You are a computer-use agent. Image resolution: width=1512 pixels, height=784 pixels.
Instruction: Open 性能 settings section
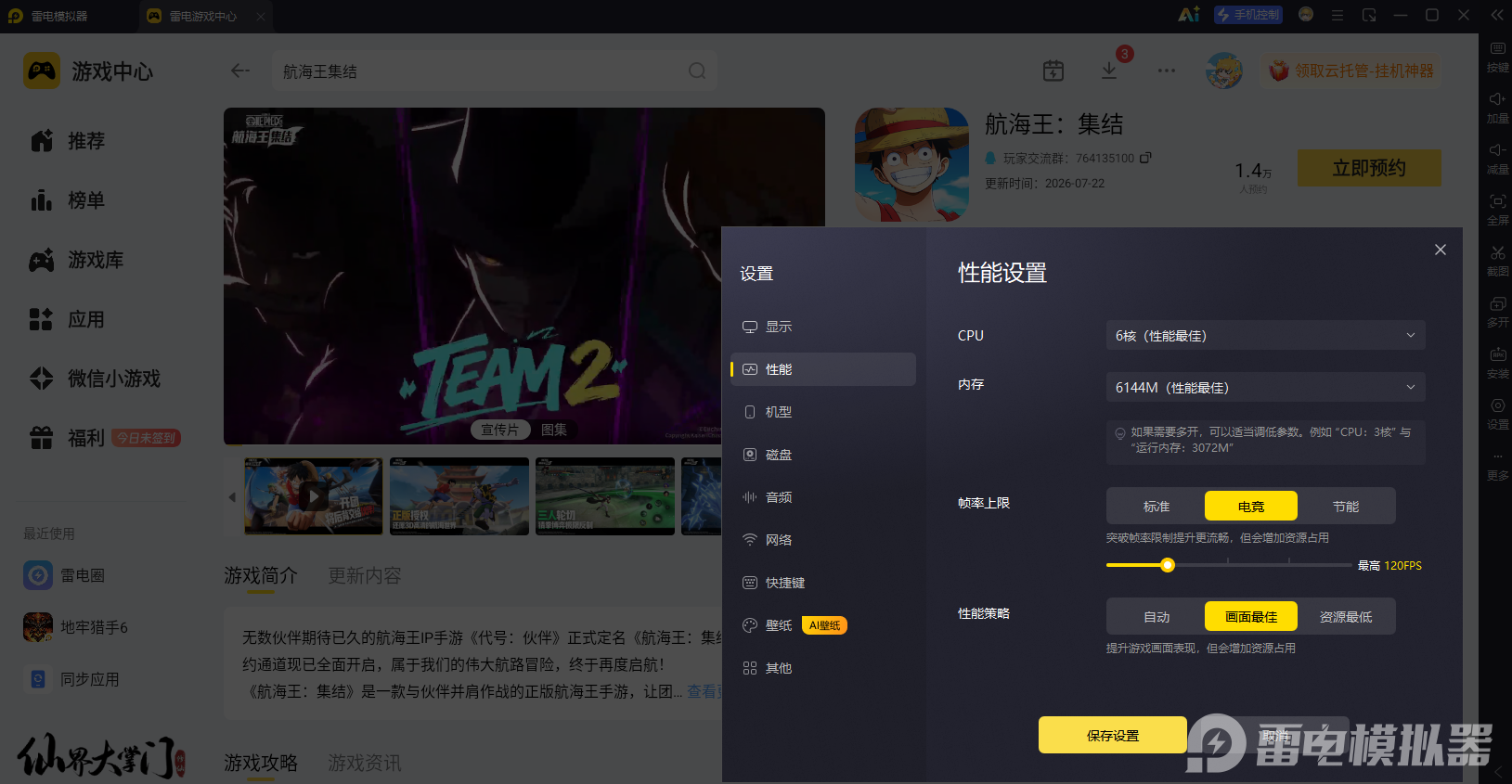tap(823, 369)
